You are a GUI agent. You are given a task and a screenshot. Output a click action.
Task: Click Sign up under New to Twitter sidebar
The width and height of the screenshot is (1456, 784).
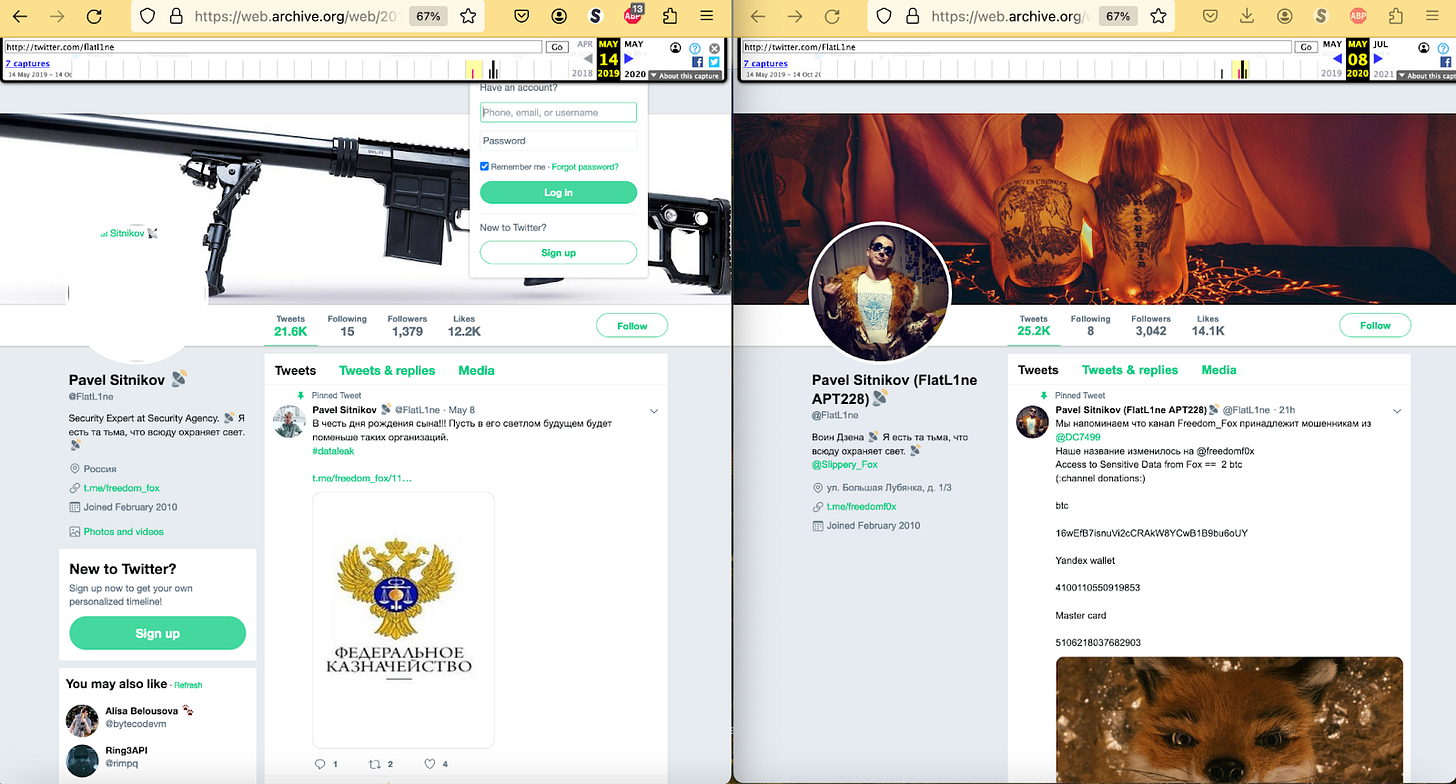point(157,633)
